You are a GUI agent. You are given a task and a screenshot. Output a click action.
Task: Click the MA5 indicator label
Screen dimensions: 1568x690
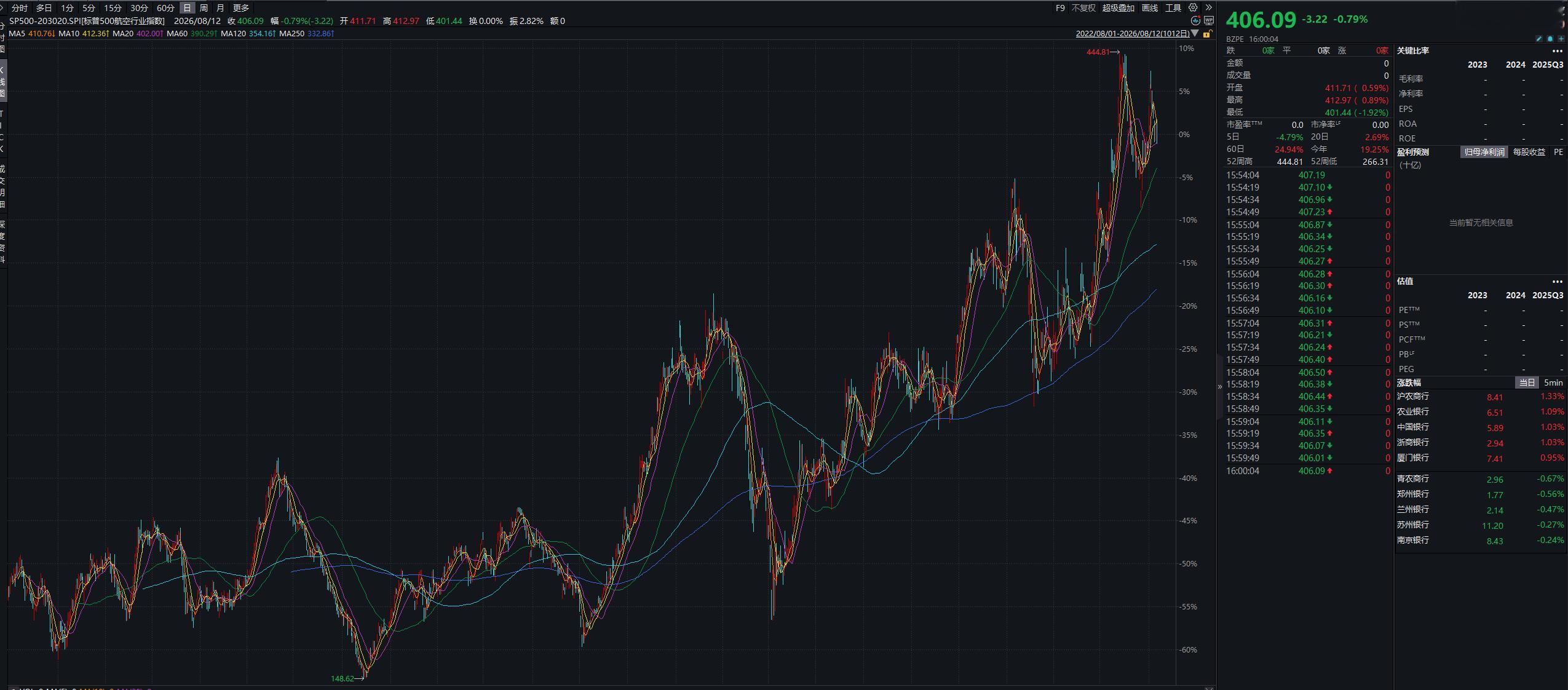[17, 33]
